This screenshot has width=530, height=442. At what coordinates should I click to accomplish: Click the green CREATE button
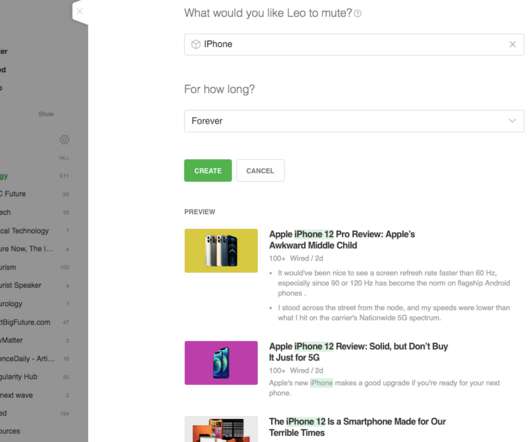tap(208, 171)
